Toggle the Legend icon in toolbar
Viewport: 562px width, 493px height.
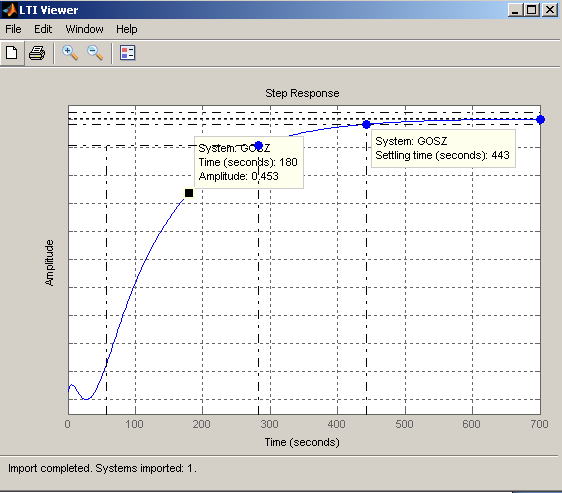click(x=127, y=53)
